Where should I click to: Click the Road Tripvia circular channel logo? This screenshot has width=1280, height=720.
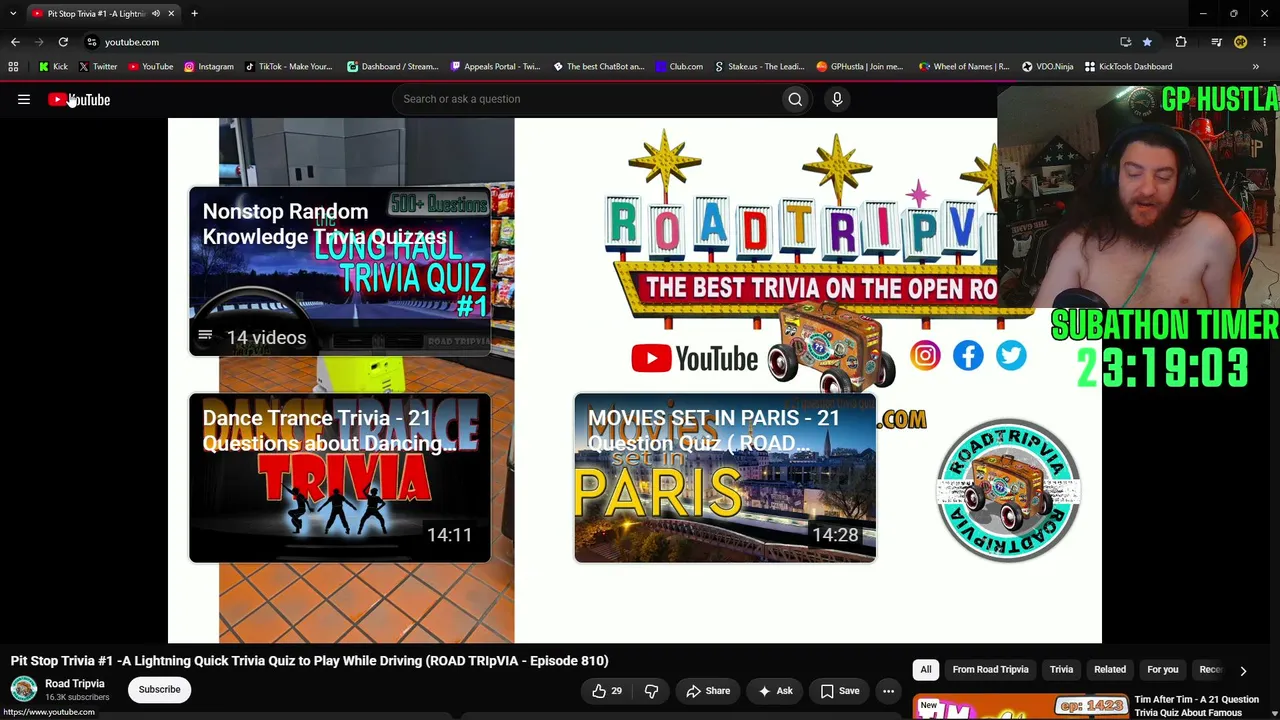click(1008, 490)
